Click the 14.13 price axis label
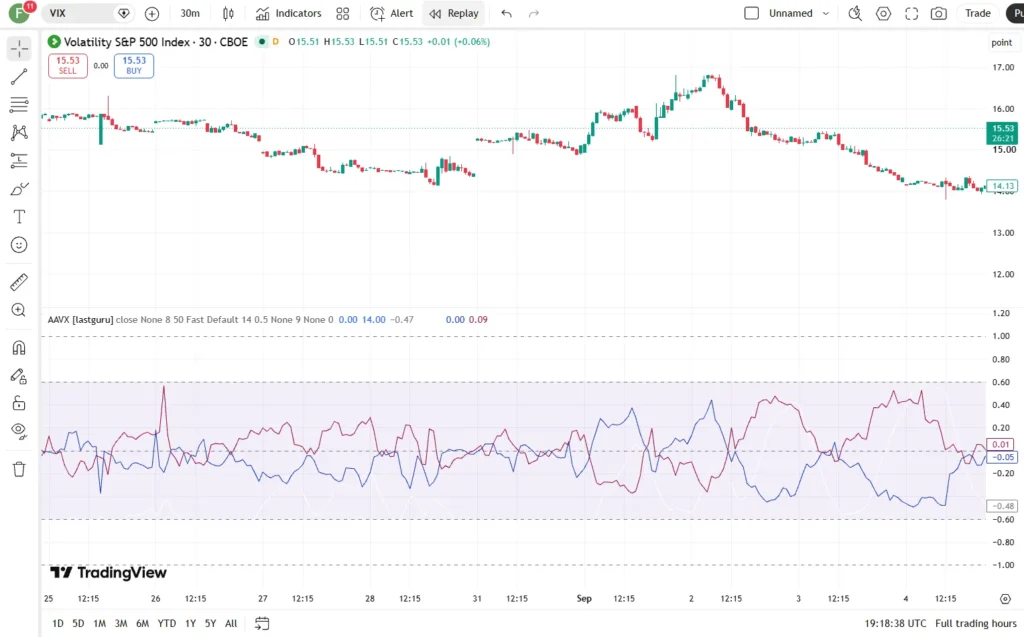 point(1002,186)
